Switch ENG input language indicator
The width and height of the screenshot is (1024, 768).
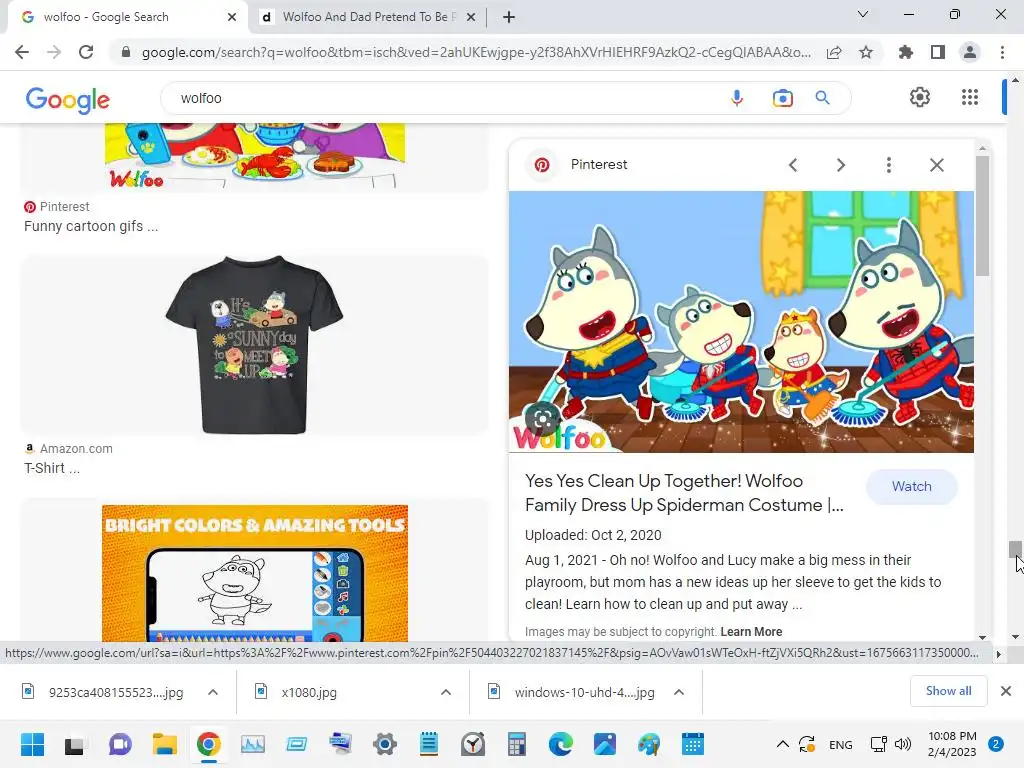coord(840,744)
